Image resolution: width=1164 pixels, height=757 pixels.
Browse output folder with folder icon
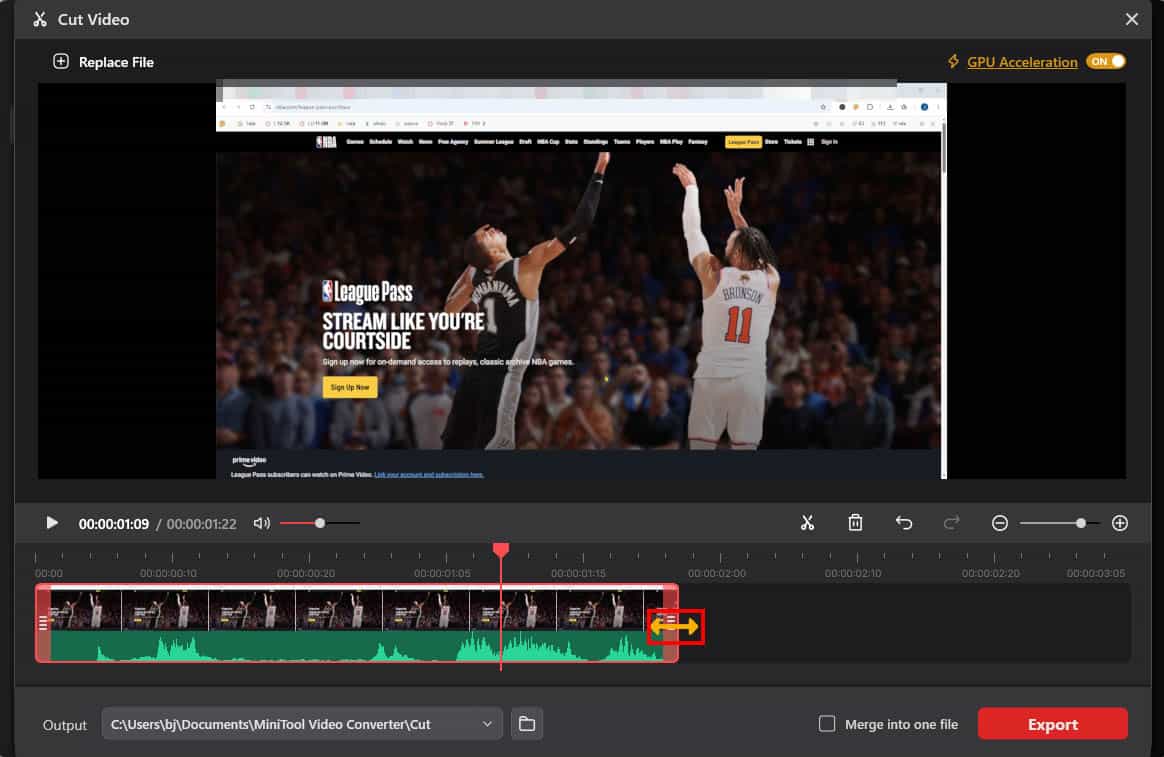click(x=526, y=724)
